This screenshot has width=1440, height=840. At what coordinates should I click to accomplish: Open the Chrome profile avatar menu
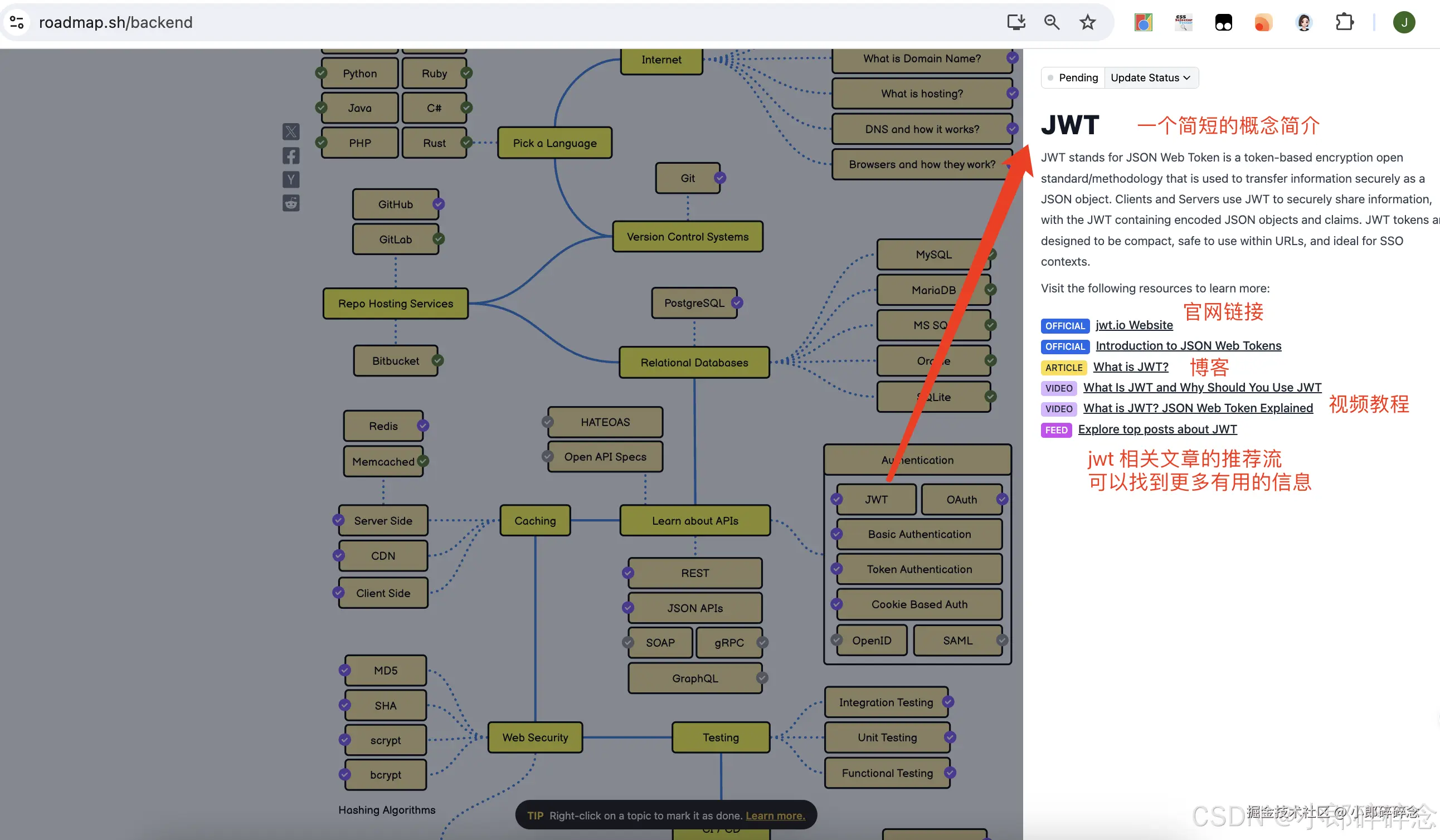coord(1403,22)
